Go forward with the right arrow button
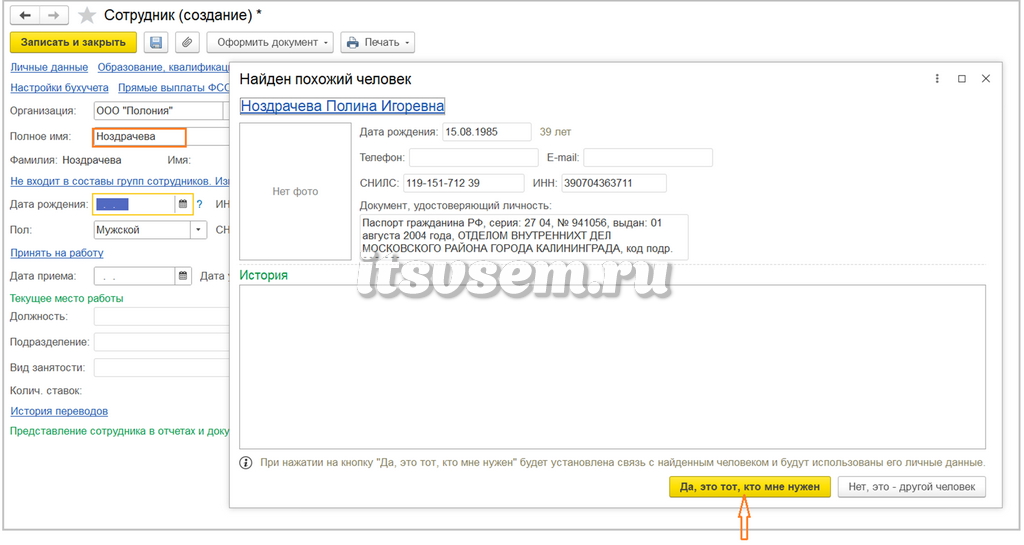 click(54, 15)
